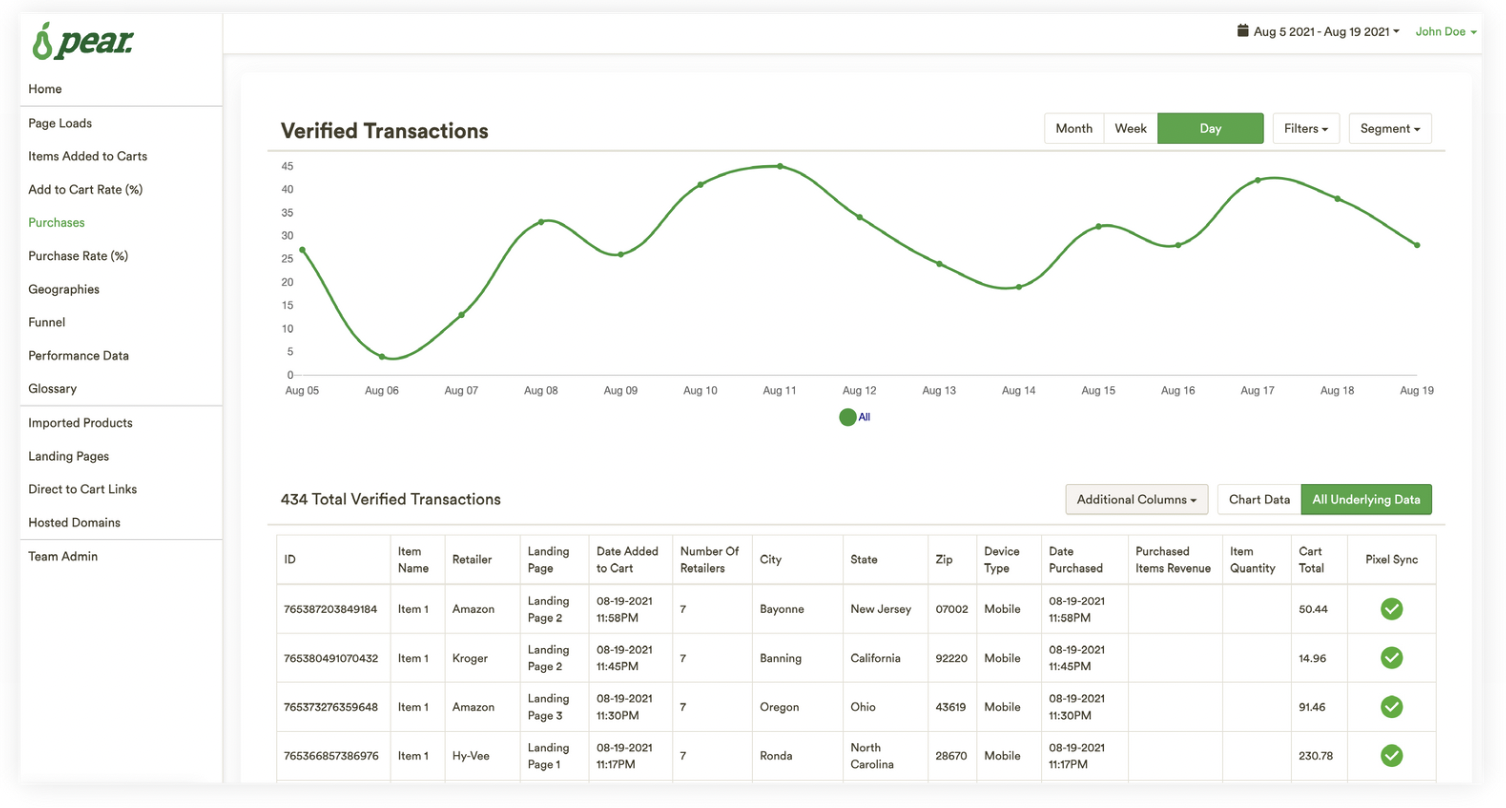Open Funnel from the sidebar
Viewport: 1506px width, 808px height.
(x=47, y=322)
